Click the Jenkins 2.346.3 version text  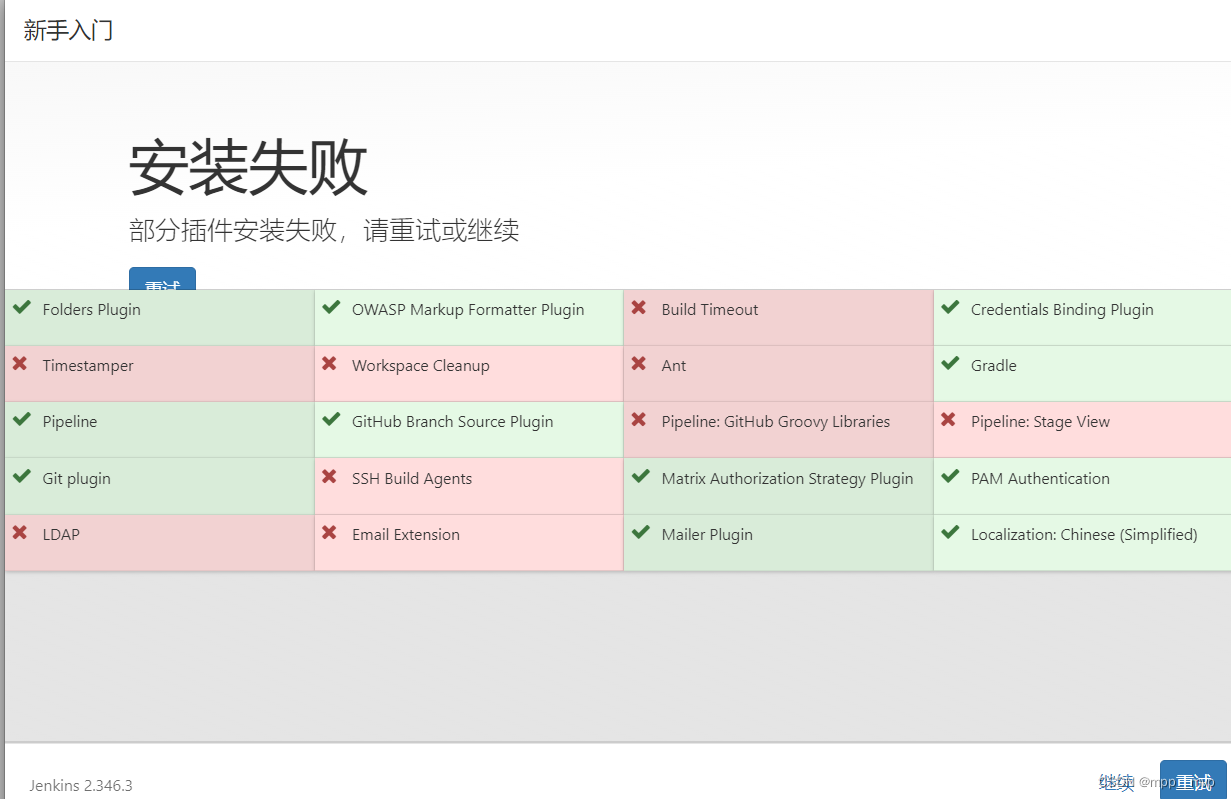pos(81,785)
